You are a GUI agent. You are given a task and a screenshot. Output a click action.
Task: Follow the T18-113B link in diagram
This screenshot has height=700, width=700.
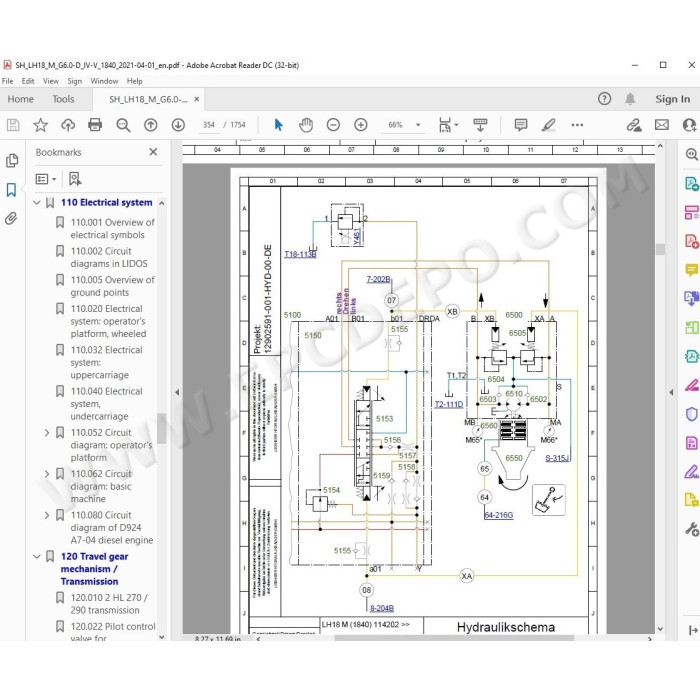pos(300,254)
